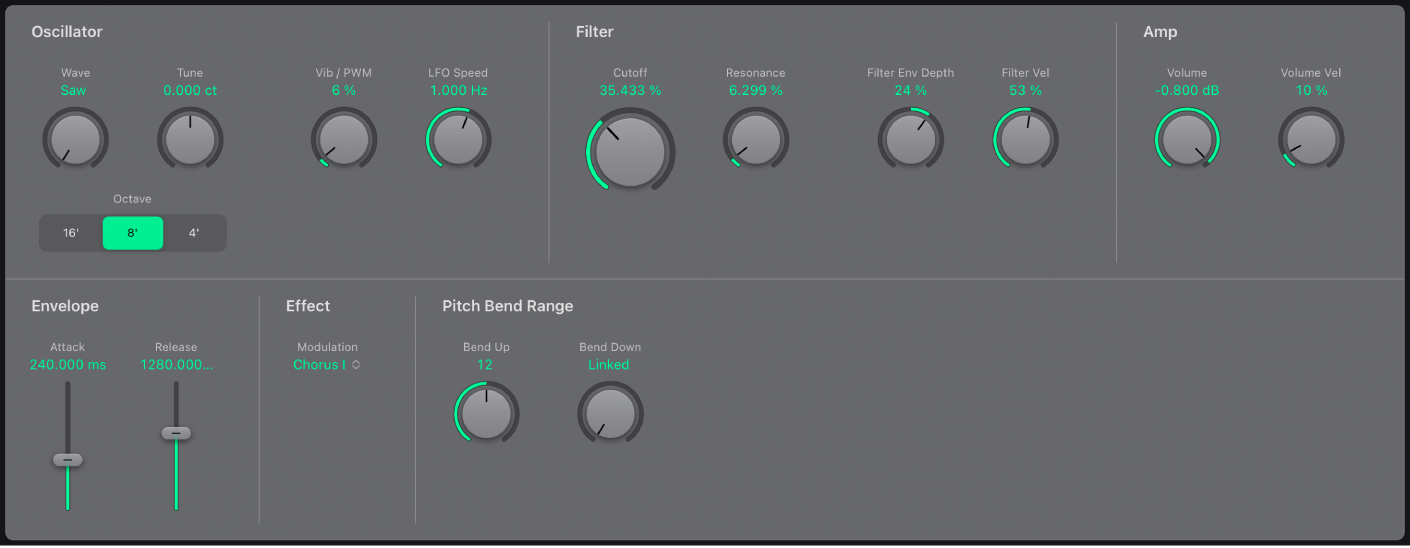Open the Modulation Chorus I dropdown
Viewport: 1410px width, 548px height.
click(327, 365)
